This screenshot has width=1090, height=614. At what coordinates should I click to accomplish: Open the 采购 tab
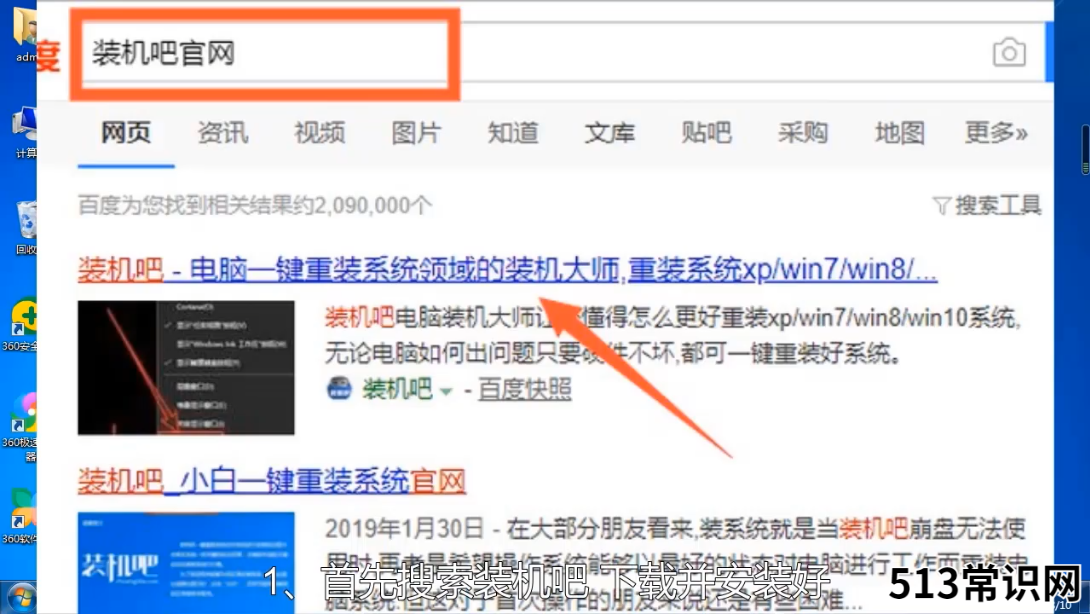click(x=802, y=132)
